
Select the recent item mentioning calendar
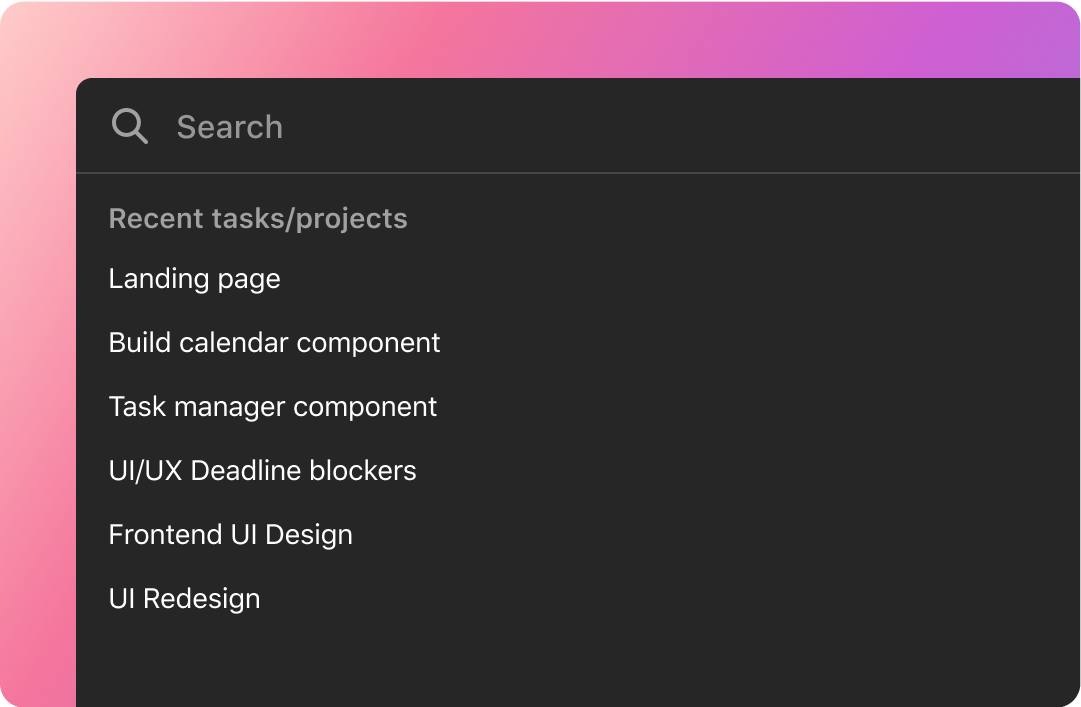point(274,342)
